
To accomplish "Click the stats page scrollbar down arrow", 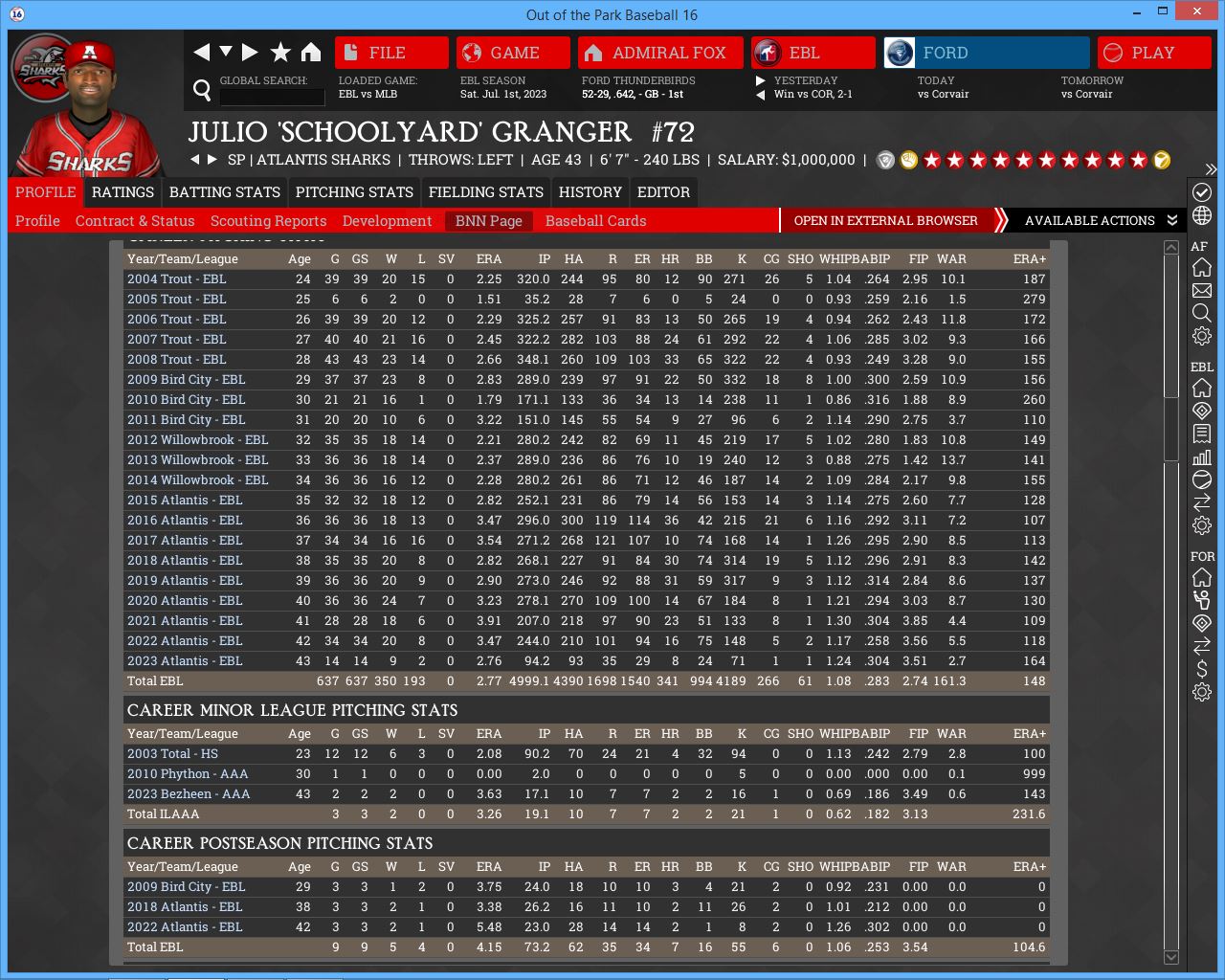I will point(1171,957).
